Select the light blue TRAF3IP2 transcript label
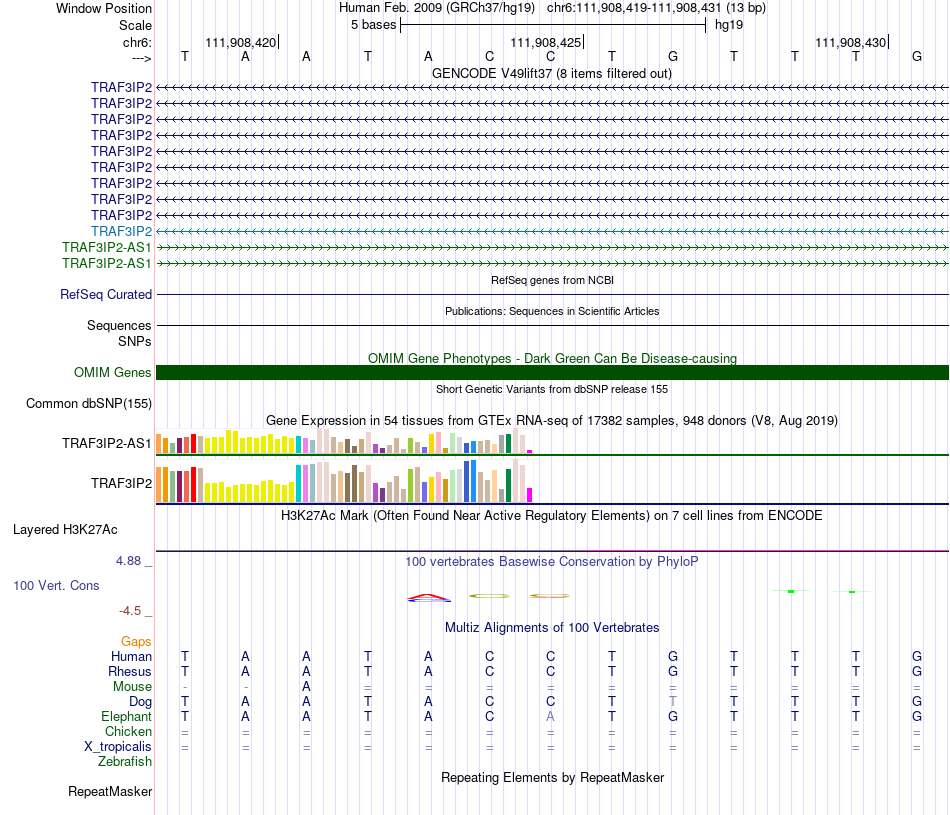Image resolution: width=950 pixels, height=815 pixels. [x=121, y=231]
